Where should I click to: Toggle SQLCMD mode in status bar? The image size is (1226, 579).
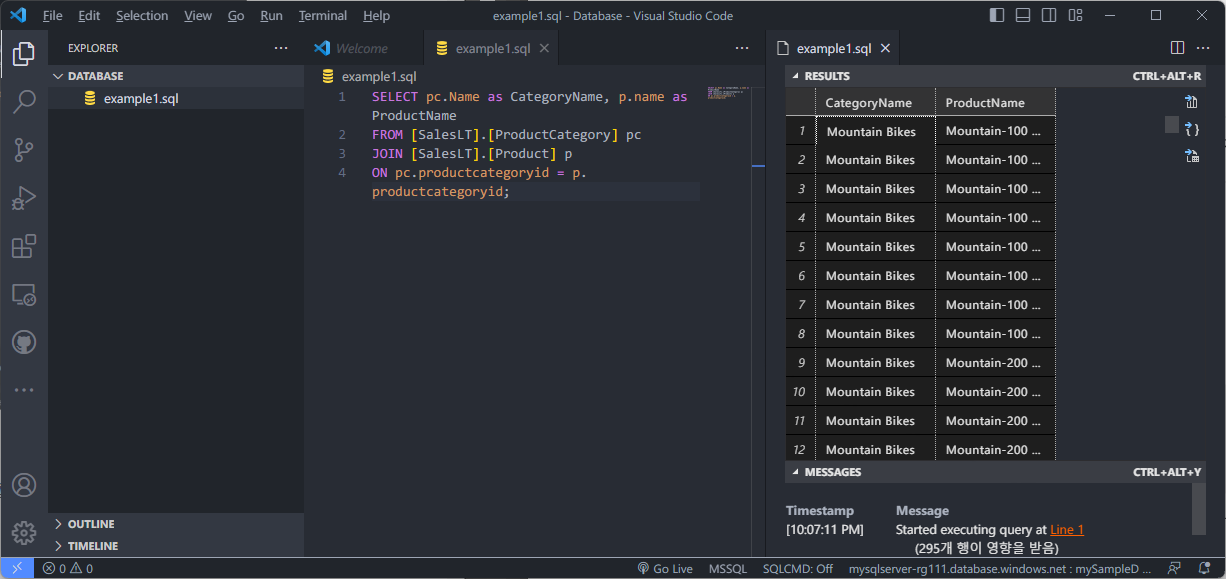(x=798, y=568)
